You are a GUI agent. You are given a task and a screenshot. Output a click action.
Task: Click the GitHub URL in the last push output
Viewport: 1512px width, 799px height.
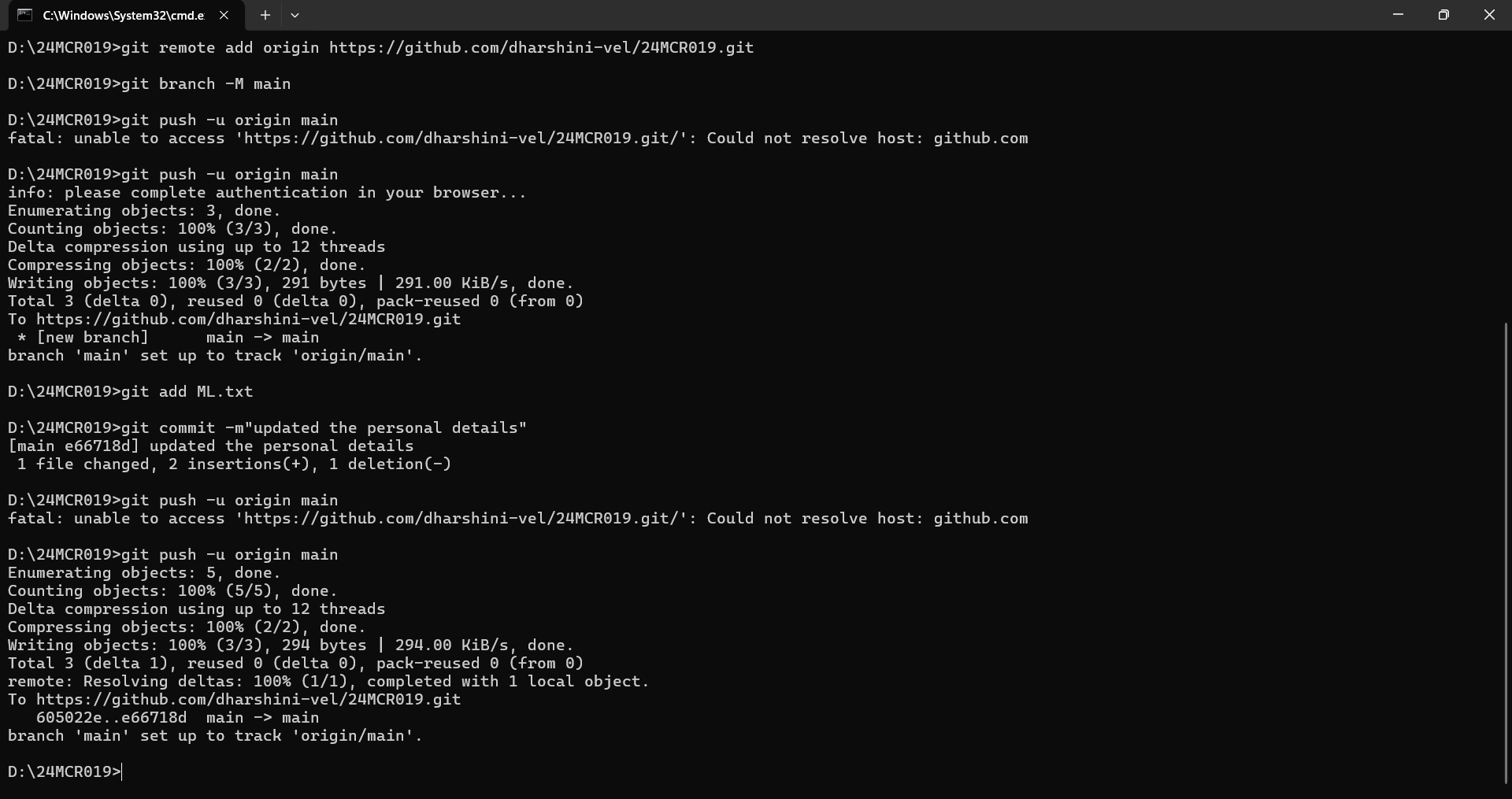pos(249,700)
